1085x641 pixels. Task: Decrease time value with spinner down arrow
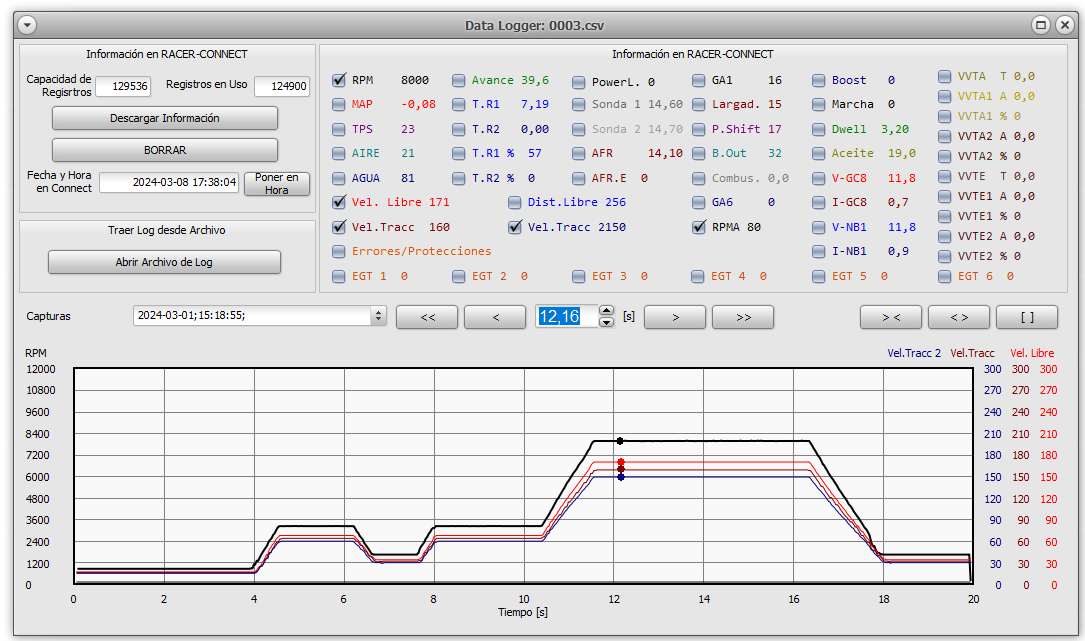607,322
